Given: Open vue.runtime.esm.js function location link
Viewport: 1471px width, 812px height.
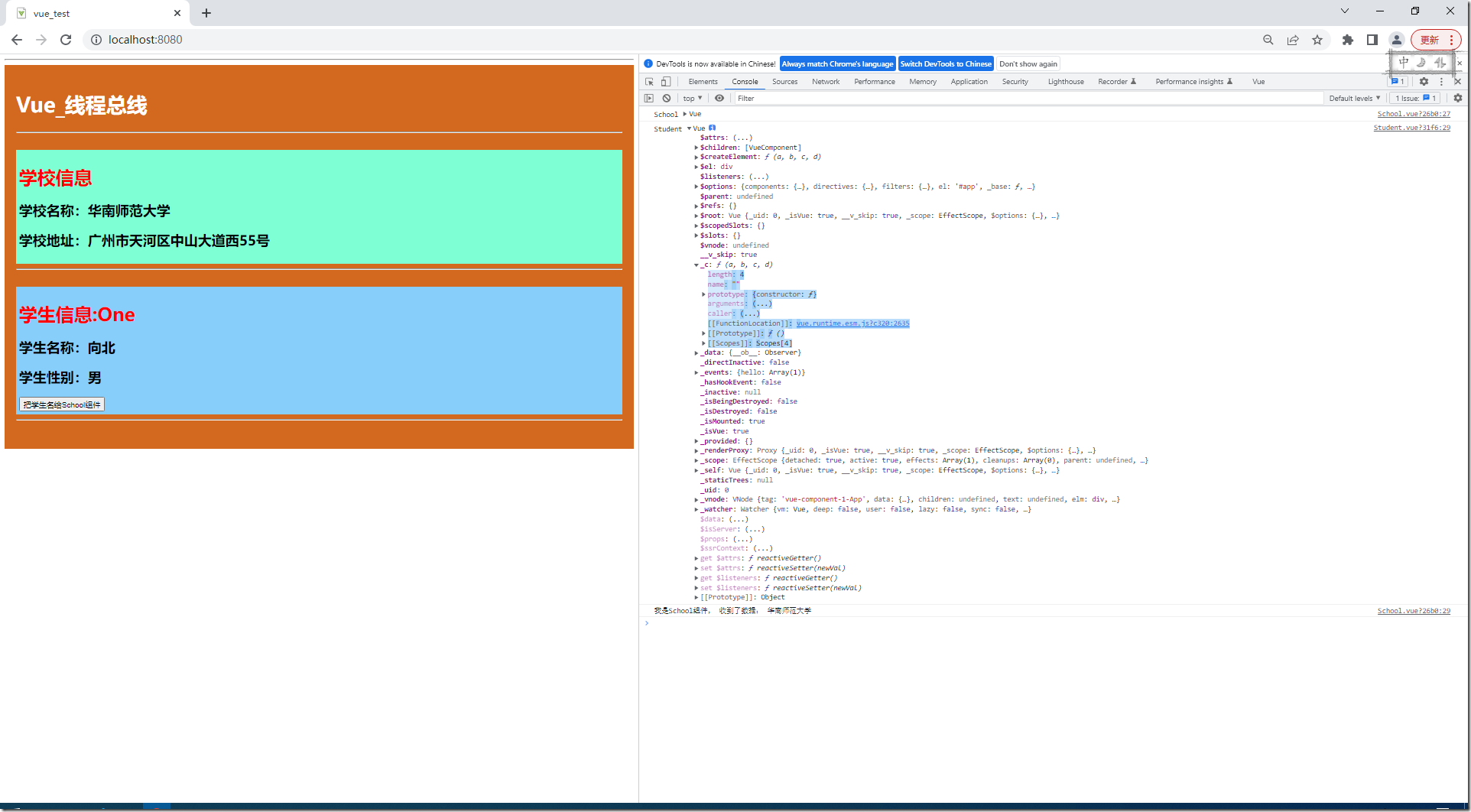Looking at the screenshot, I should point(852,323).
